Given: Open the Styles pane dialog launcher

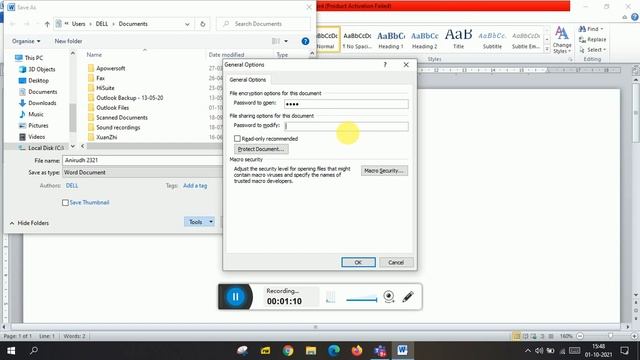Looking at the screenshot, I should point(570,60).
